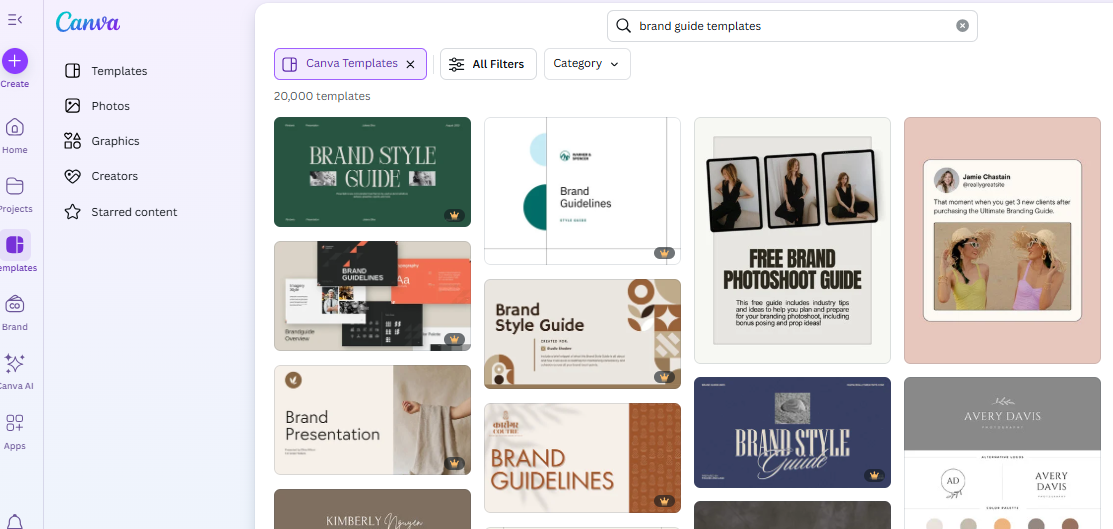Click the Canva logo
The image size is (1113, 529).
click(x=88, y=22)
